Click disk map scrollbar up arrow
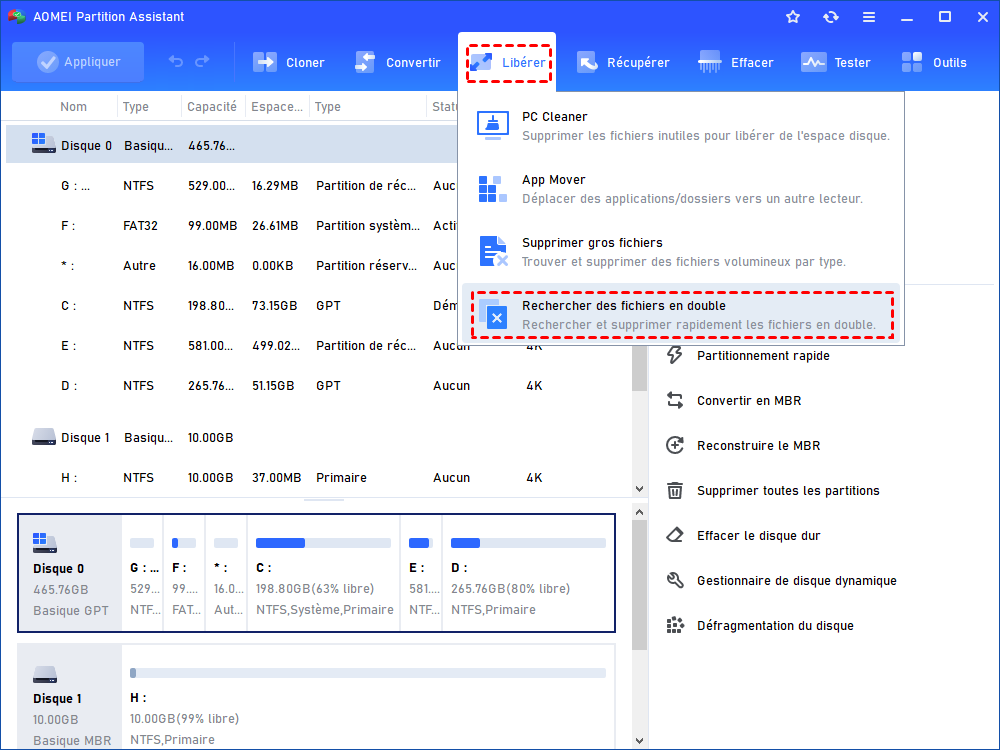The image size is (1000, 750). (x=640, y=512)
